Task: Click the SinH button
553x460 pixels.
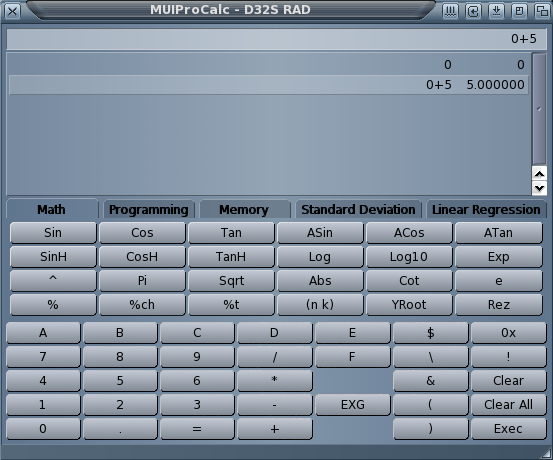Action: click(x=53, y=257)
